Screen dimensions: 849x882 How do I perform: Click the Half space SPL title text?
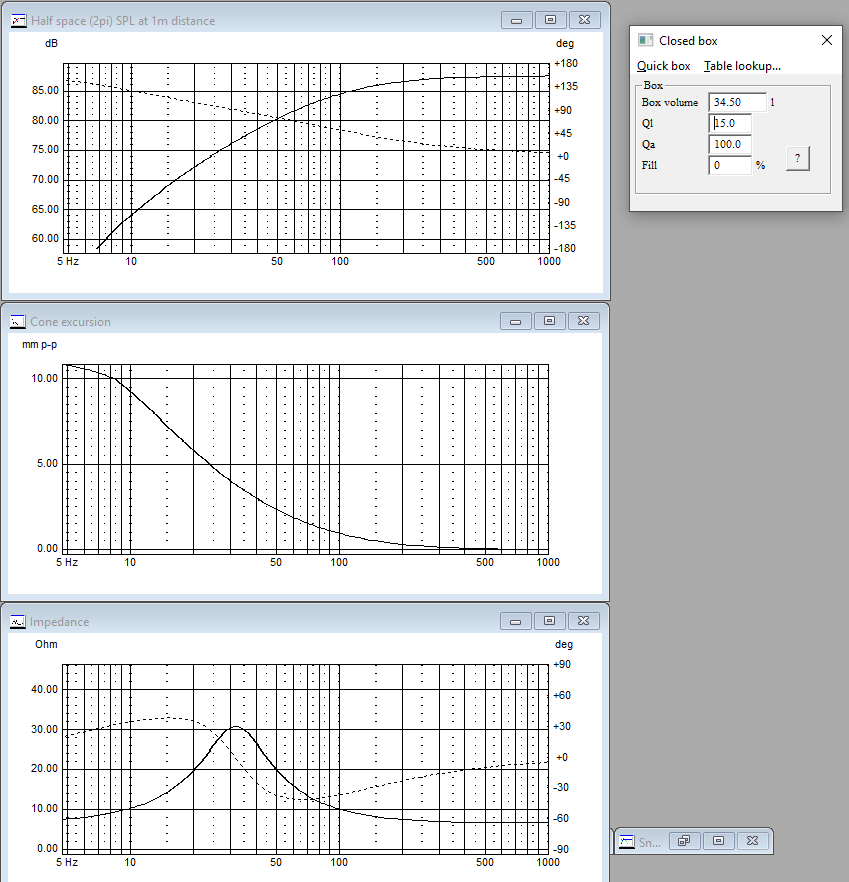[123, 21]
